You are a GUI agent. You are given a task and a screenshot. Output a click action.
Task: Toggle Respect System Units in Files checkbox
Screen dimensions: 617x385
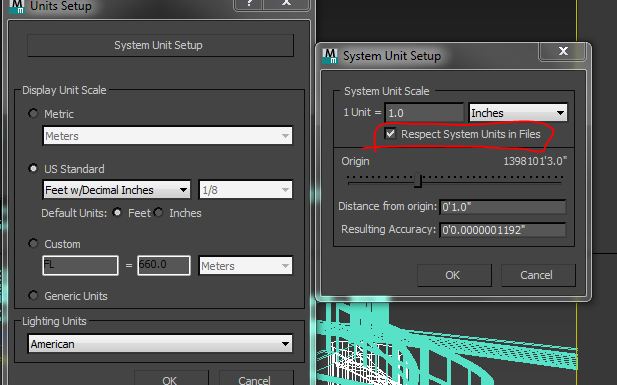click(x=390, y=133)
